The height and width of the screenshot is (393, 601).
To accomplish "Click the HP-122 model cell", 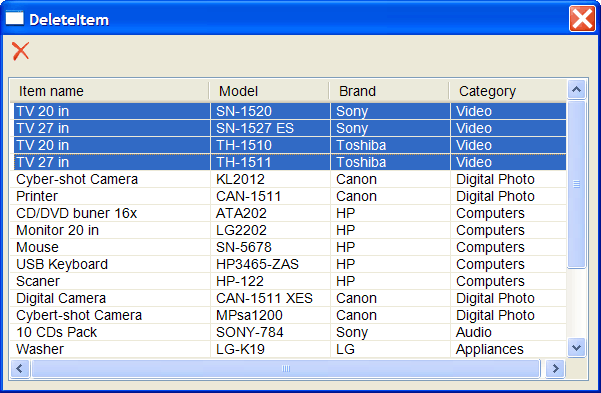I will (270, 281).
